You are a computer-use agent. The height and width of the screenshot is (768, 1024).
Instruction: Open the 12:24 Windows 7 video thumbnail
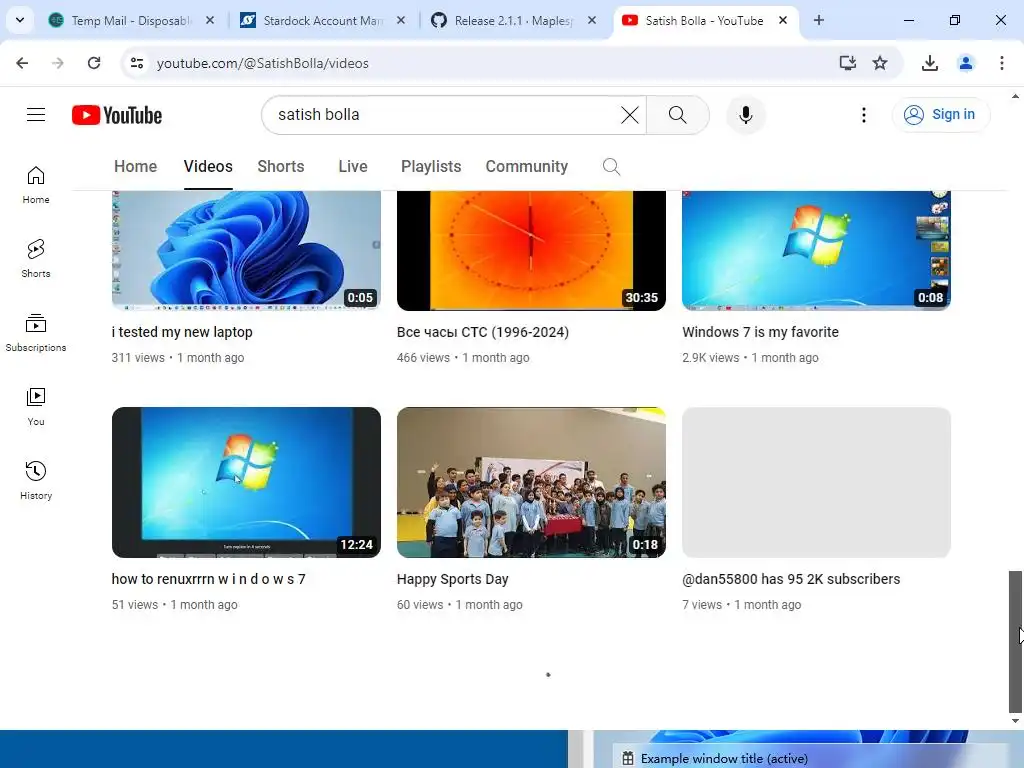click(246, 482)
